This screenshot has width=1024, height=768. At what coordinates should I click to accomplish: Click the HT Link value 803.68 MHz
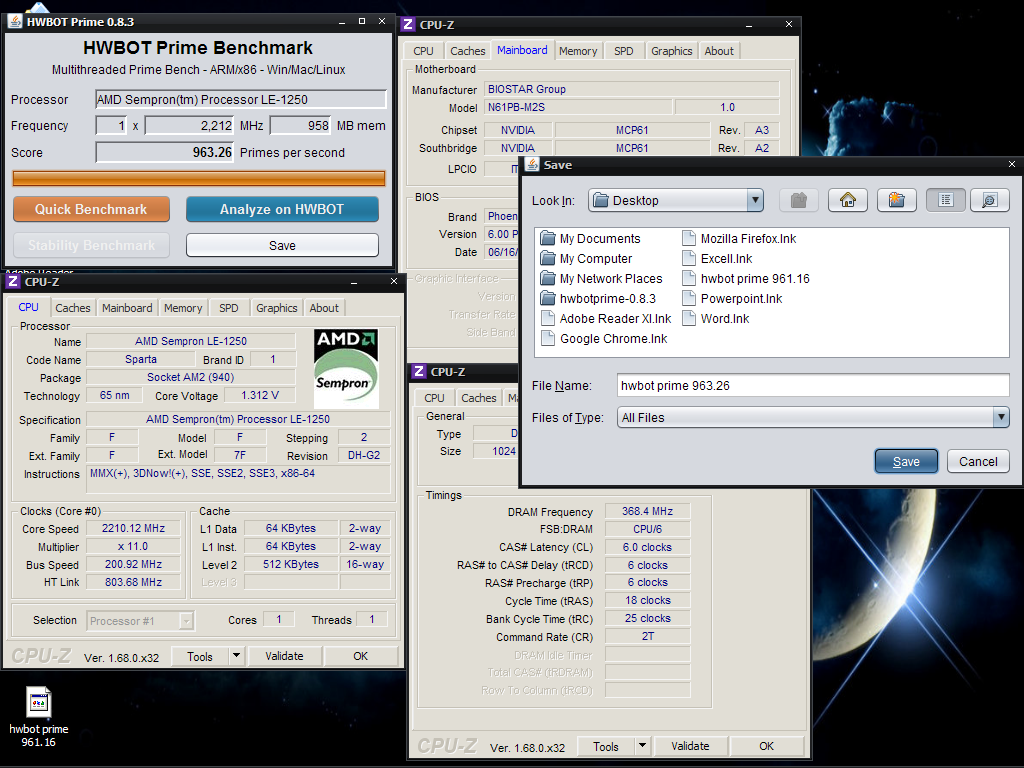[x=133, y=582]
